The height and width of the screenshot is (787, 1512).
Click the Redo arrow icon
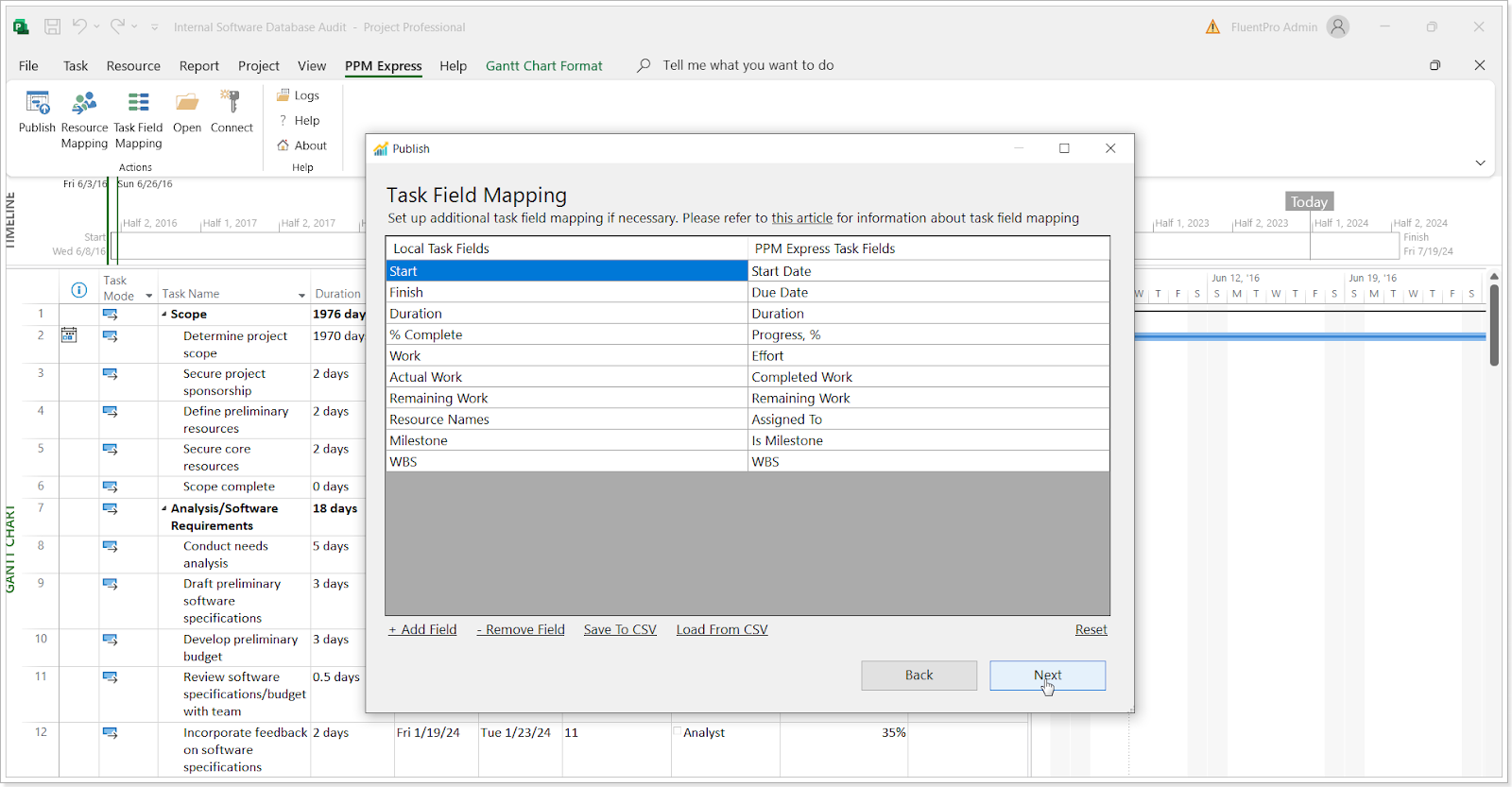pyautogui.click(x=117, y=26)
